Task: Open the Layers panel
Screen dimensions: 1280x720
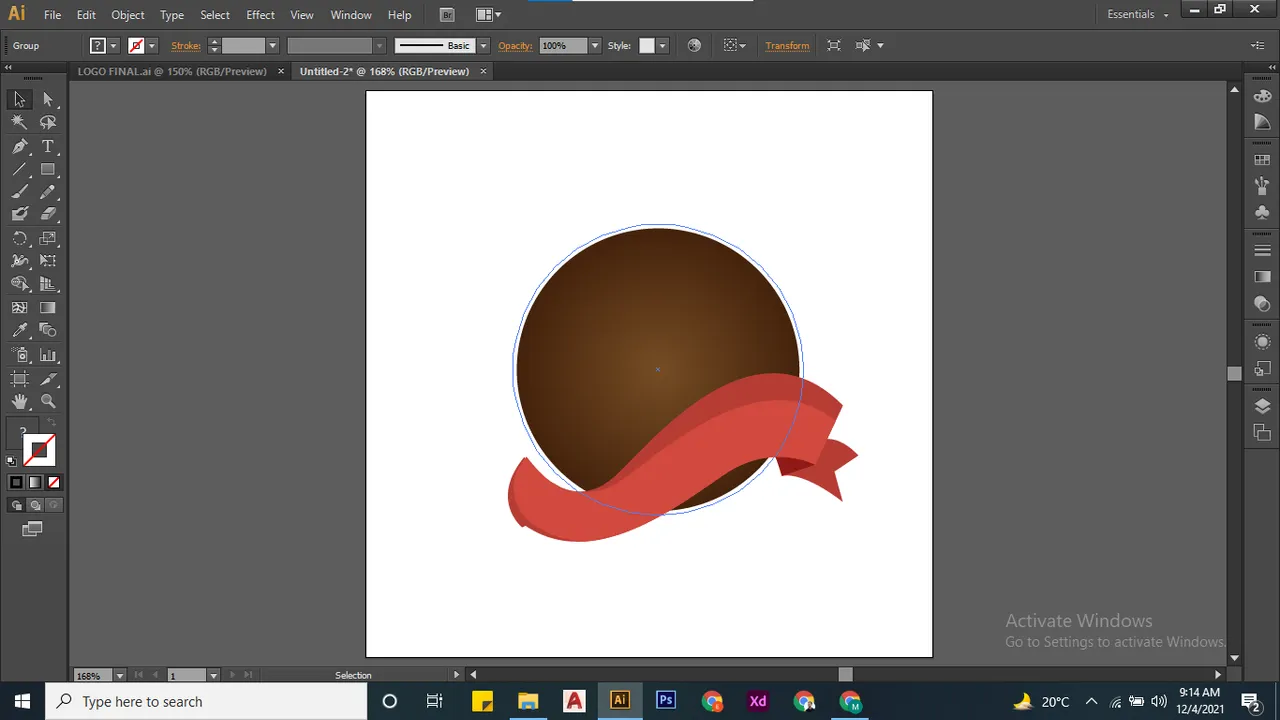Action: (1262, 406)
